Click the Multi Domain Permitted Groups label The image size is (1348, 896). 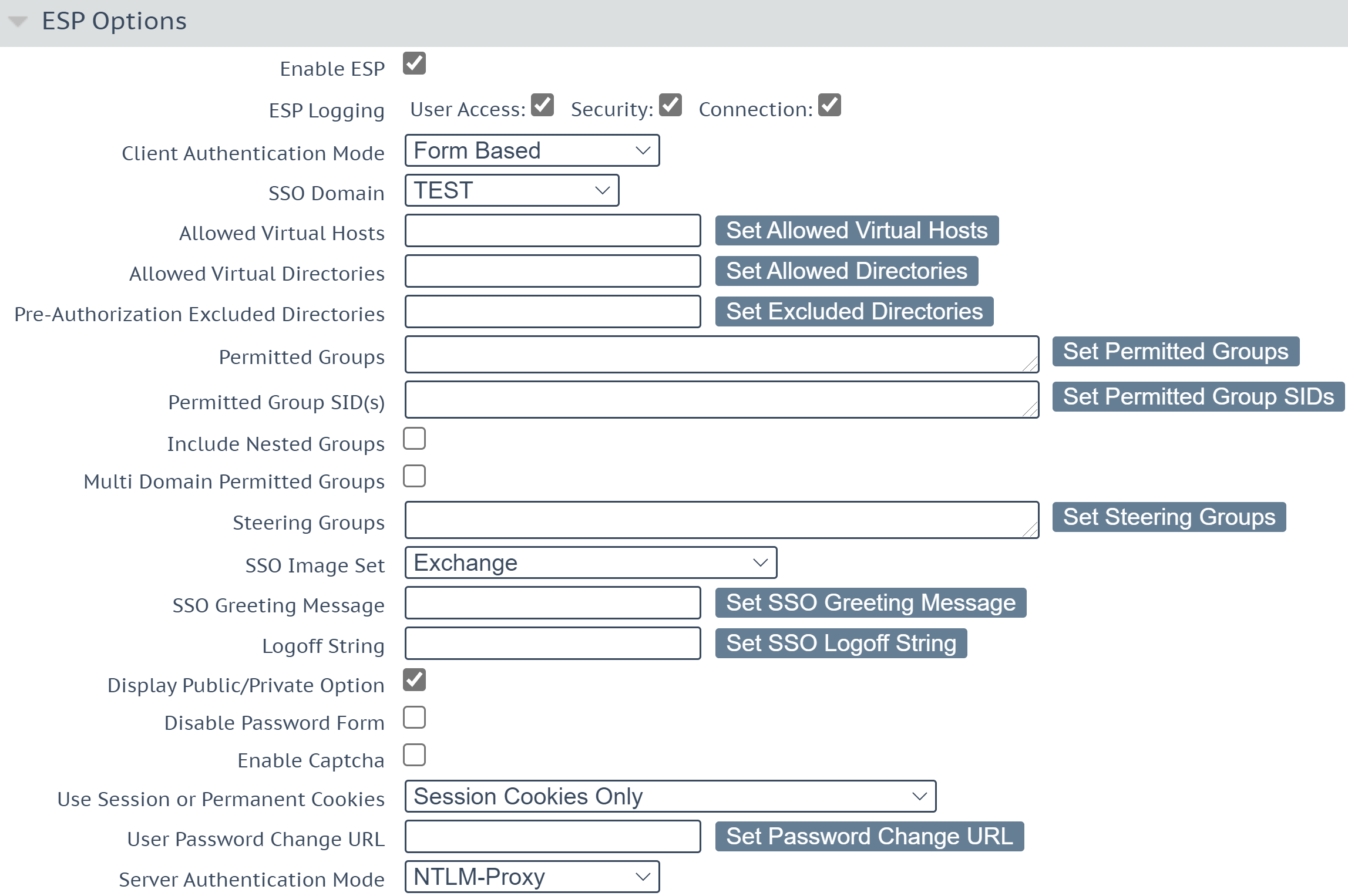(234, 482)
